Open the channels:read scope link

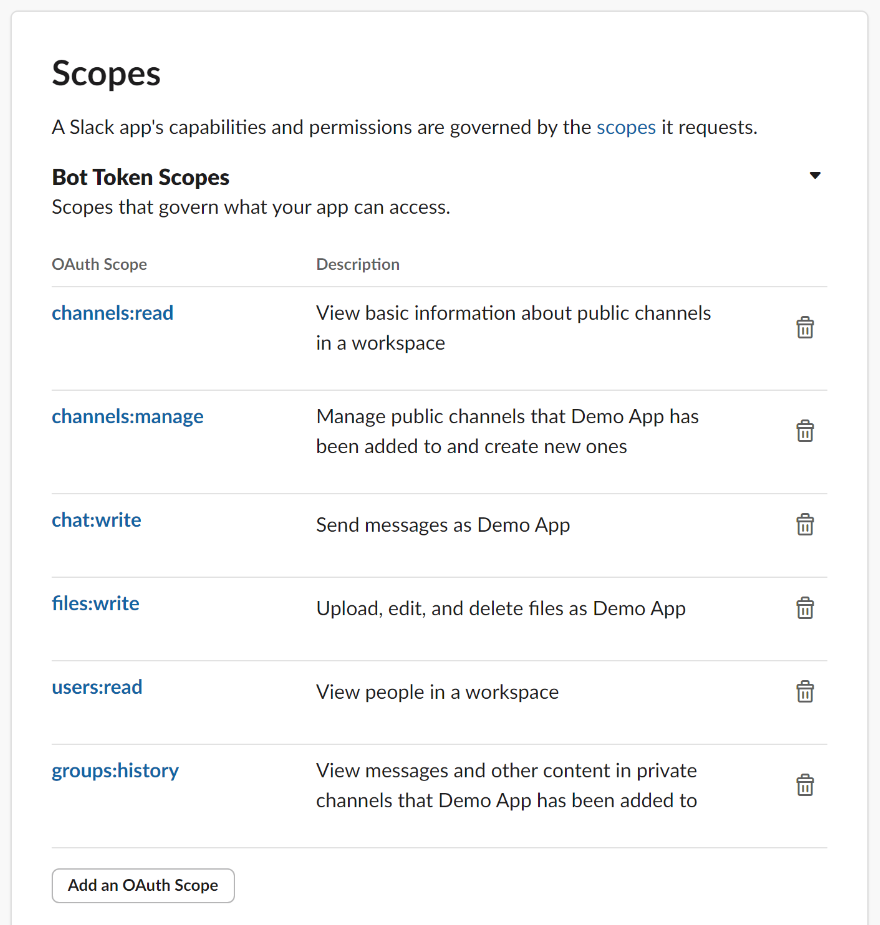(112, 313)
